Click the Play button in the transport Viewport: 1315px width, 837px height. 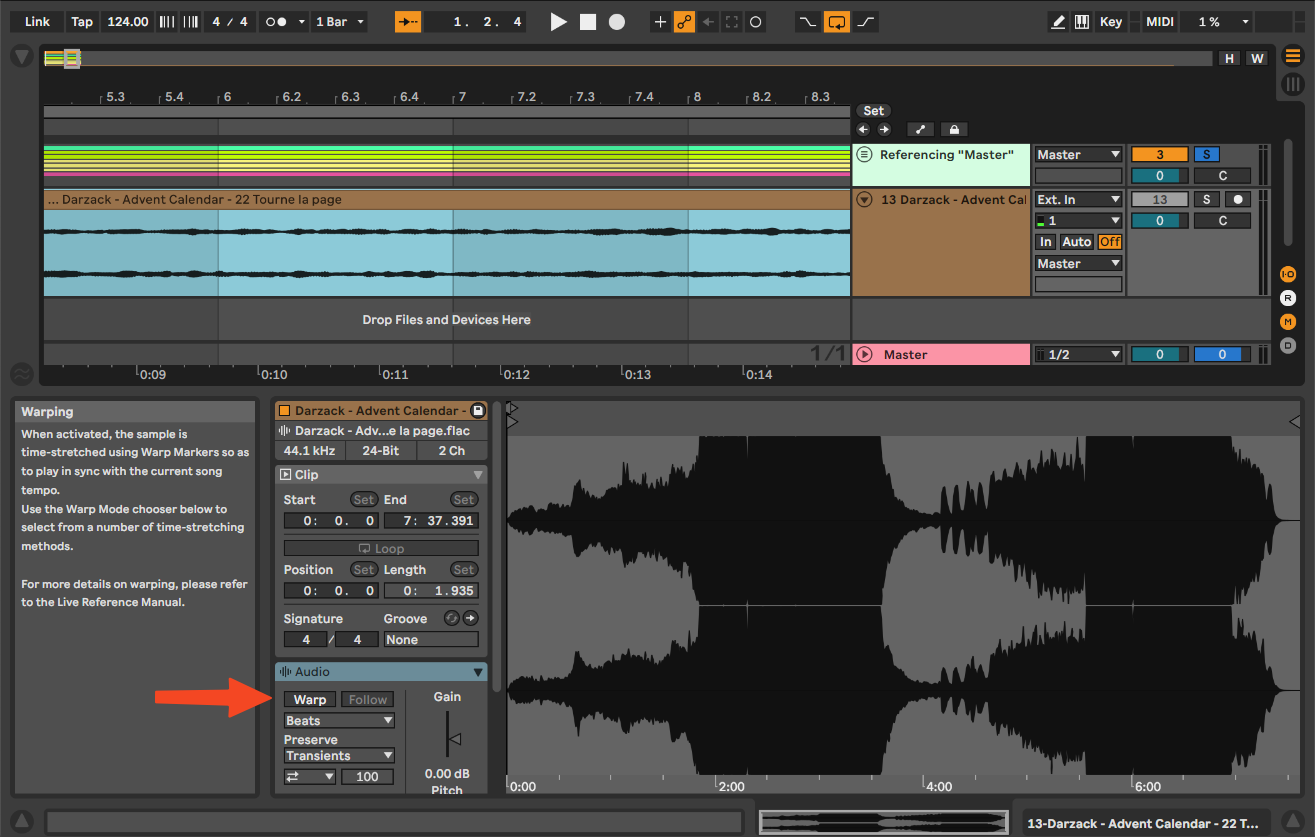point(558,22)
